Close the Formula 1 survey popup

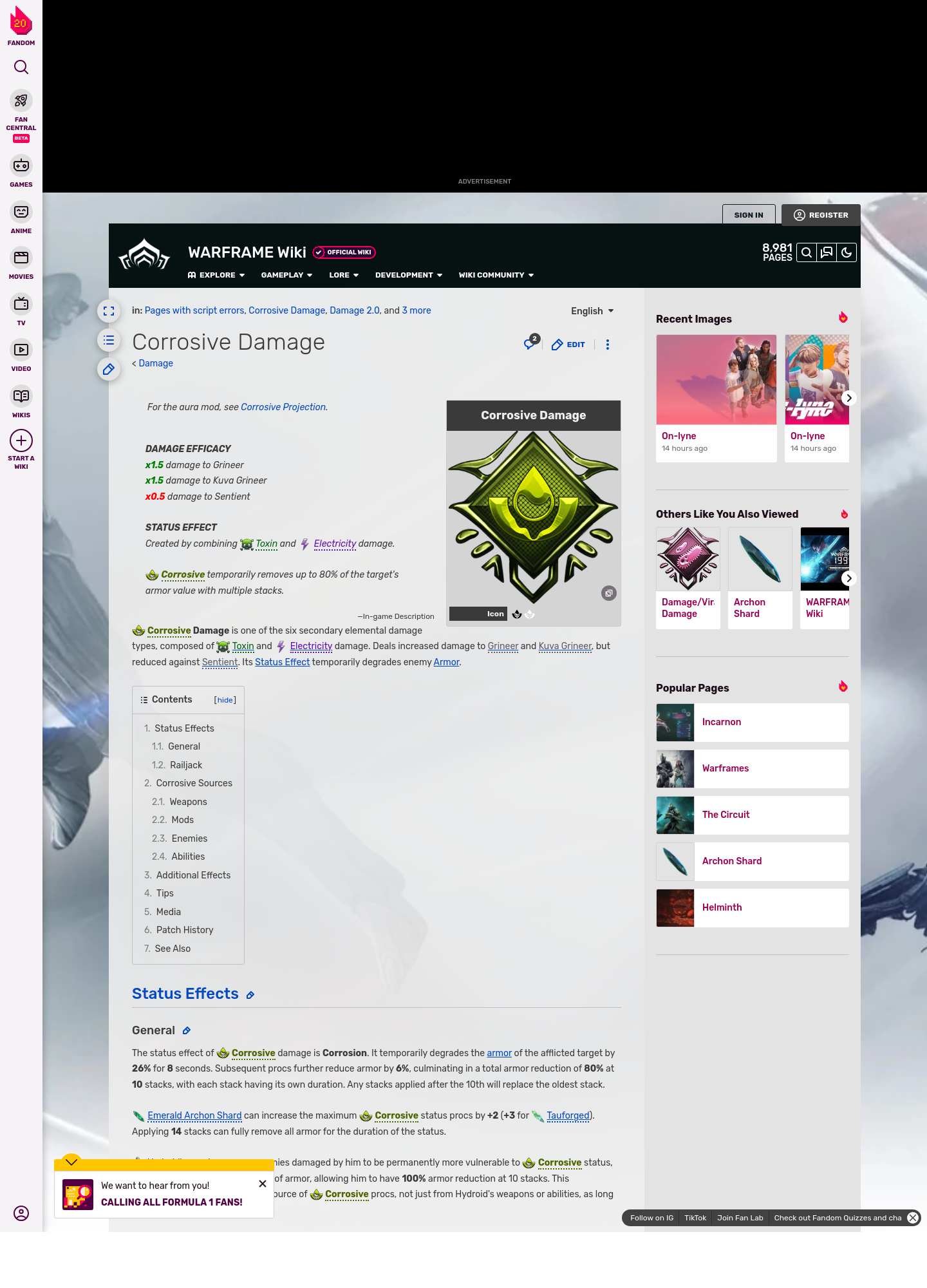point(263,1184)
